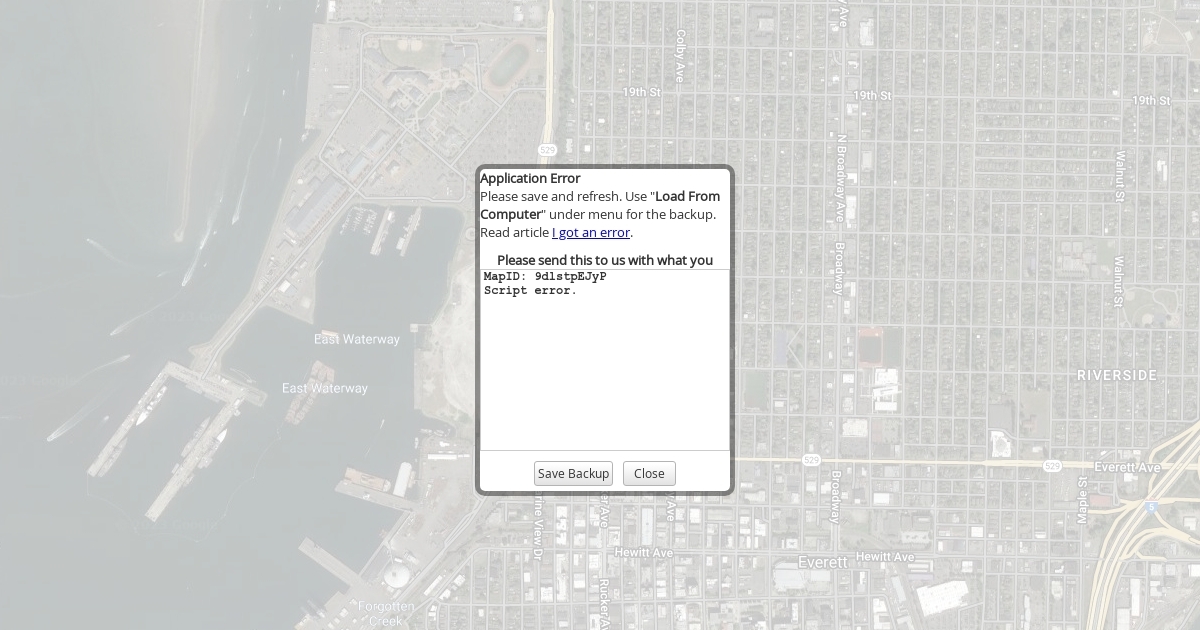Image resolution: width=1200 pixels, height=630 pixels.
Task: Click the Forgotten Creek map label
Action: pos(386,613)
